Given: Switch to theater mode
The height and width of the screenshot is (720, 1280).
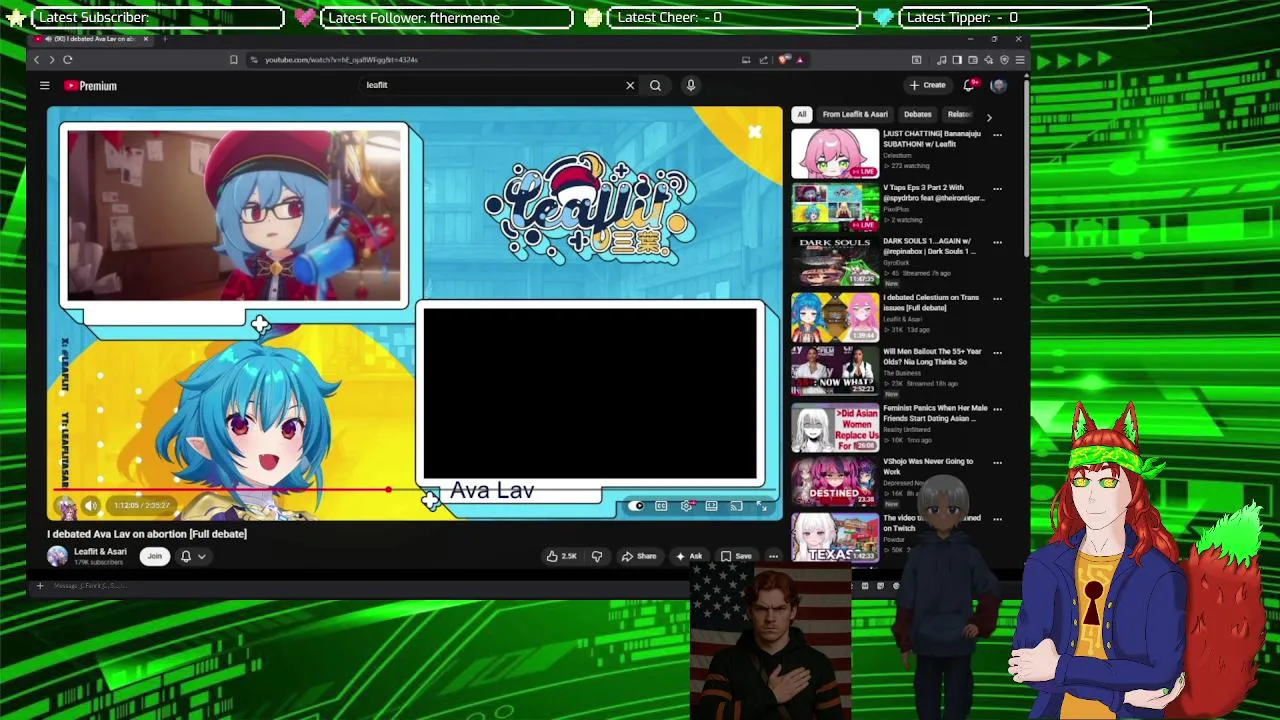Looking at the screenshot, I should [711, 506].
